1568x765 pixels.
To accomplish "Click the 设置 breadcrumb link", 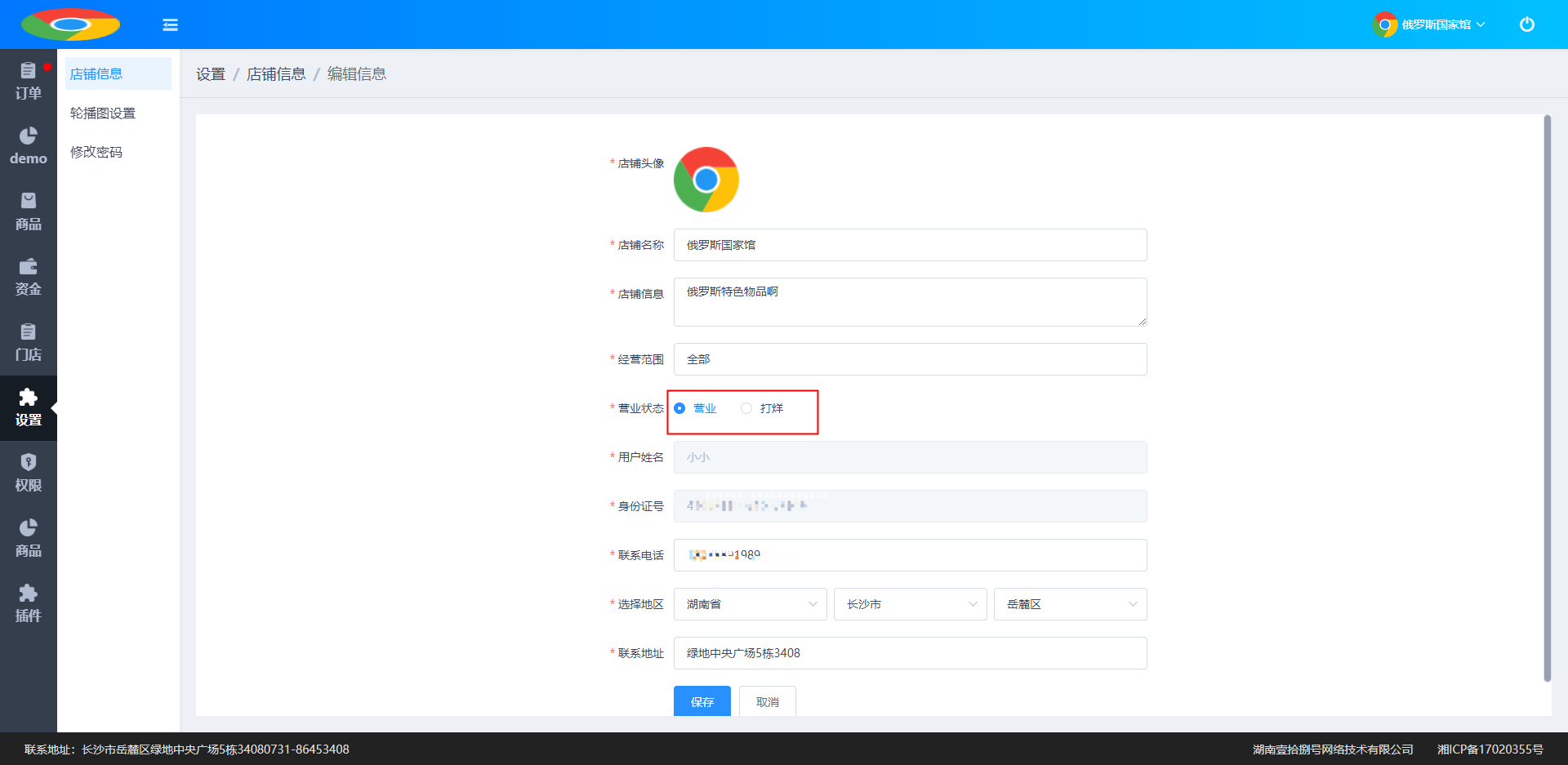I will [211, 74].
